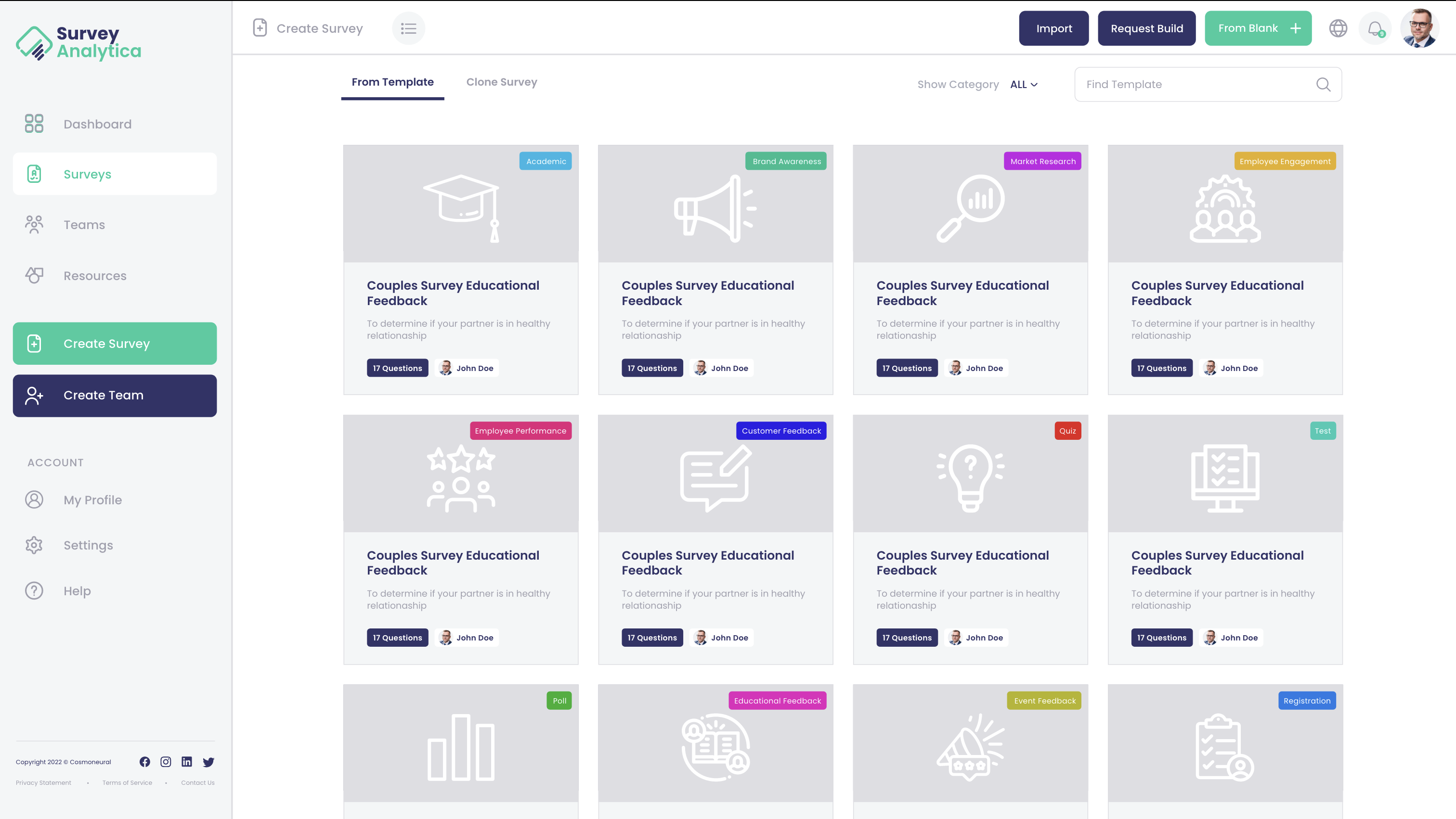
Task: Click the Test monitor checklist thumbnail
Action: point(1225,478)
